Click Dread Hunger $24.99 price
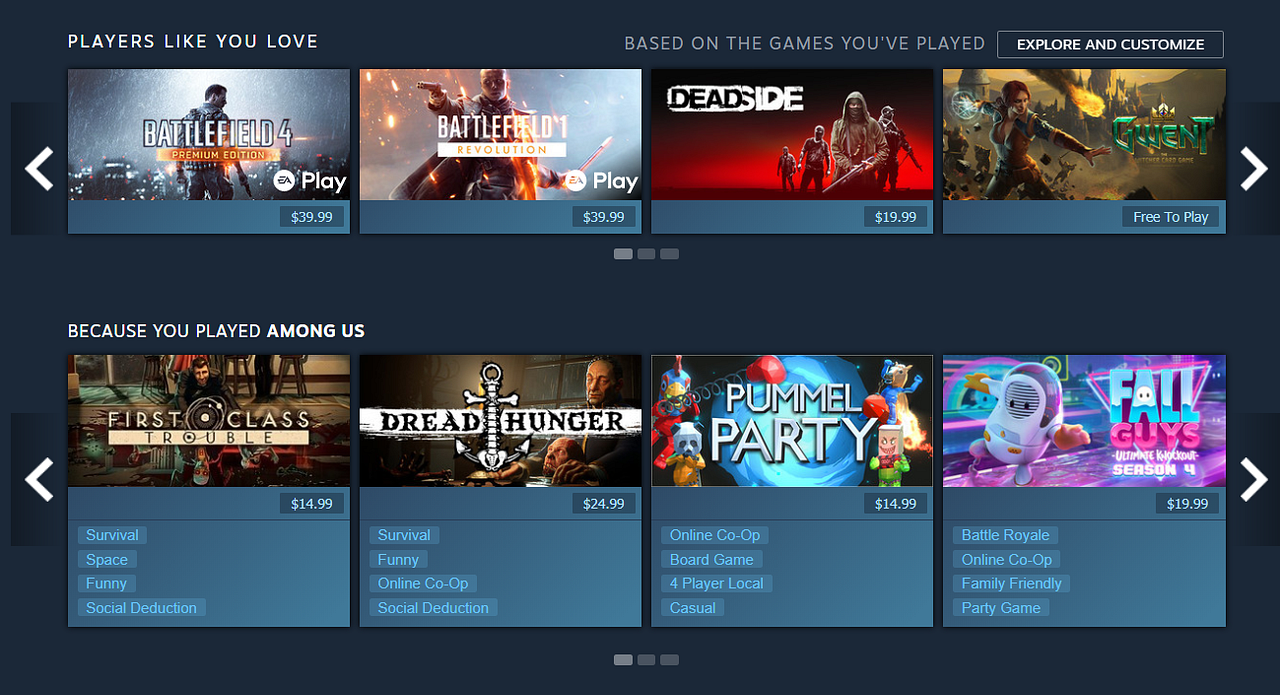 (x=604, y=504)
